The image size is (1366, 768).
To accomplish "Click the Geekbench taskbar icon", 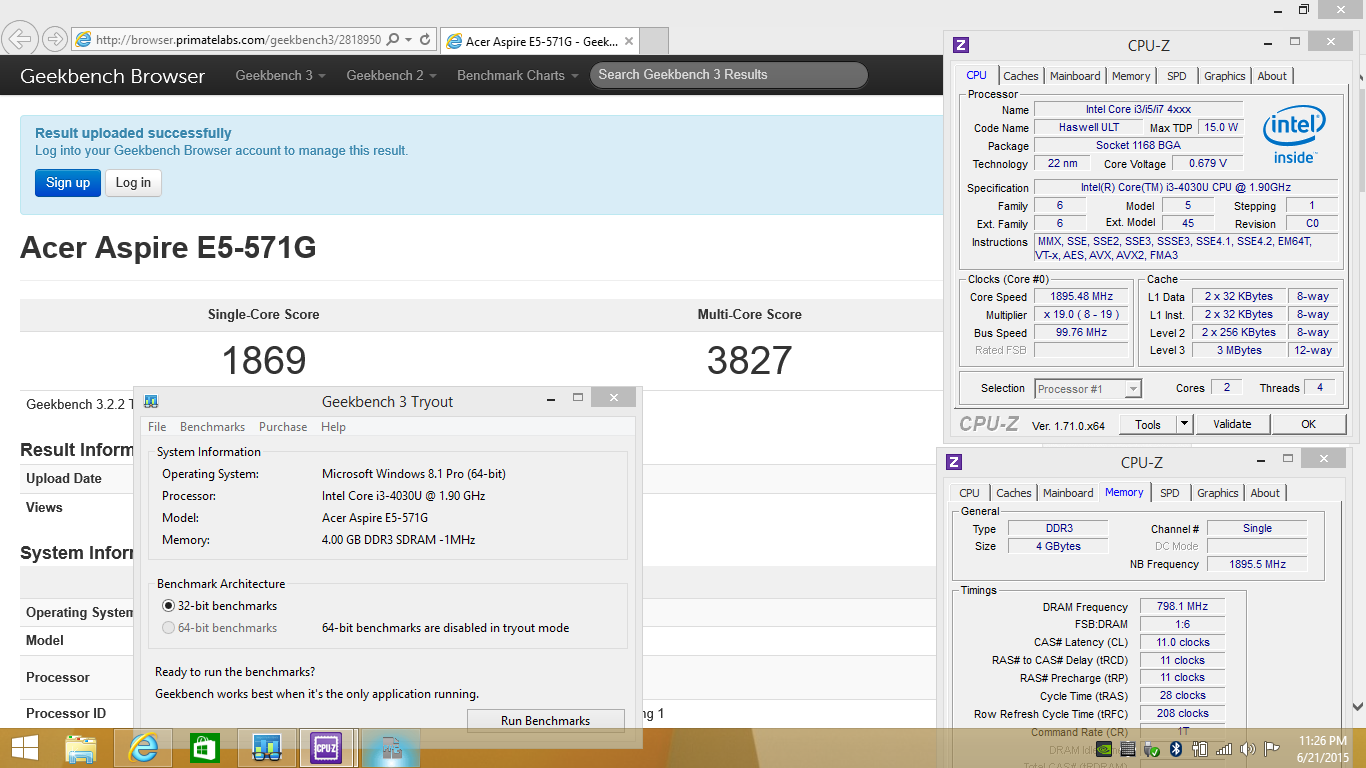I will [x=266, y=748].
